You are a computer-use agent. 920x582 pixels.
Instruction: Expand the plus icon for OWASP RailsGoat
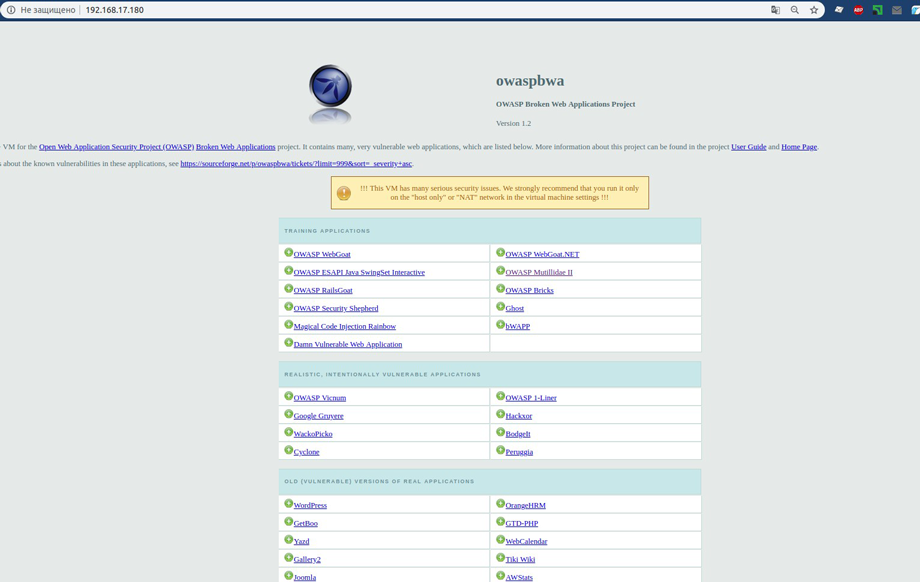point(288,289)
